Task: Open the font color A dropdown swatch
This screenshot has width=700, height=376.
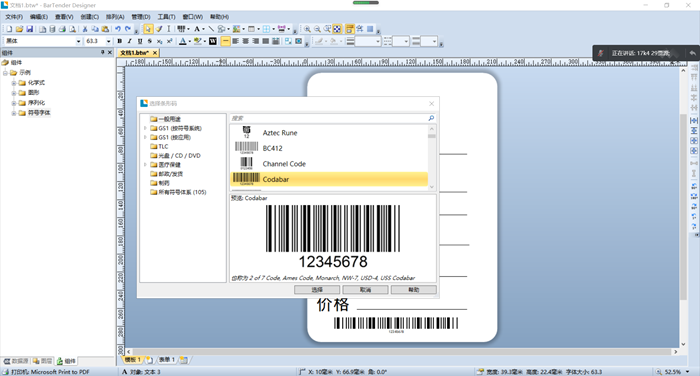Action: click(189, 41)
